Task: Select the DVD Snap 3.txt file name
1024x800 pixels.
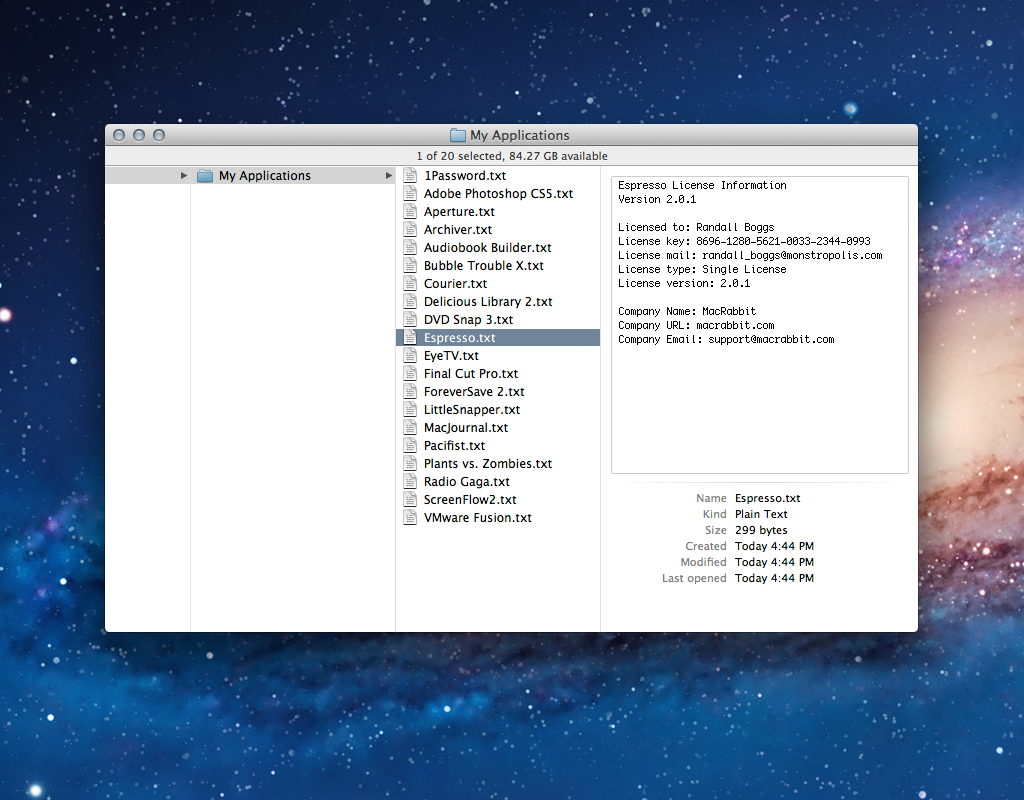Action: [468, 319]
